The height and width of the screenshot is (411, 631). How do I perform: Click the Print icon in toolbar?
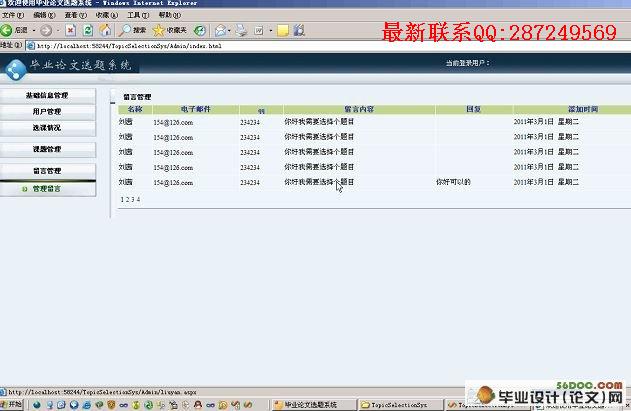[x=241, y=30]
